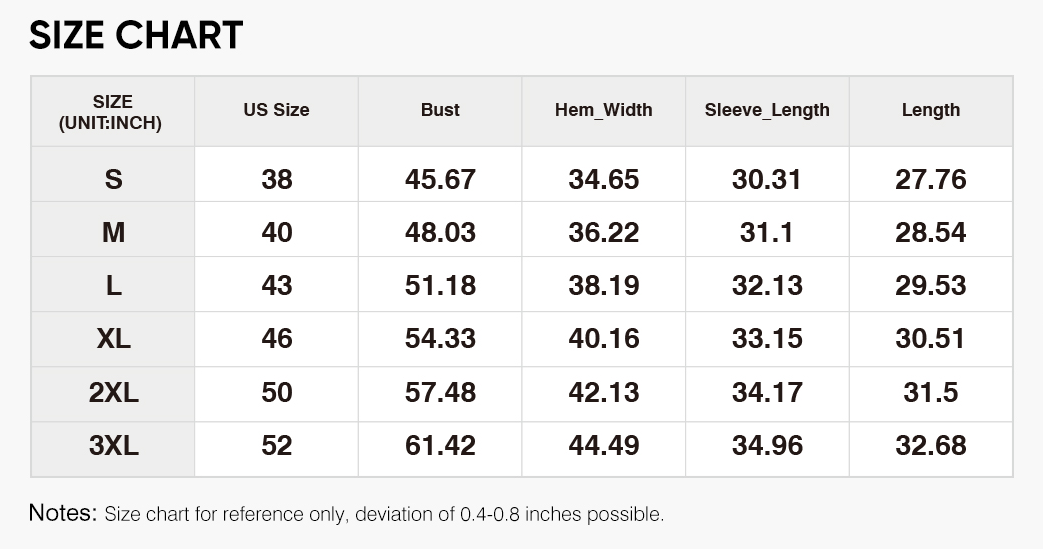Click the SIZE (UNIT:INCH) header cell
Image resolution: width=1043 pixels, height=549 pixels.
(113, 112)
